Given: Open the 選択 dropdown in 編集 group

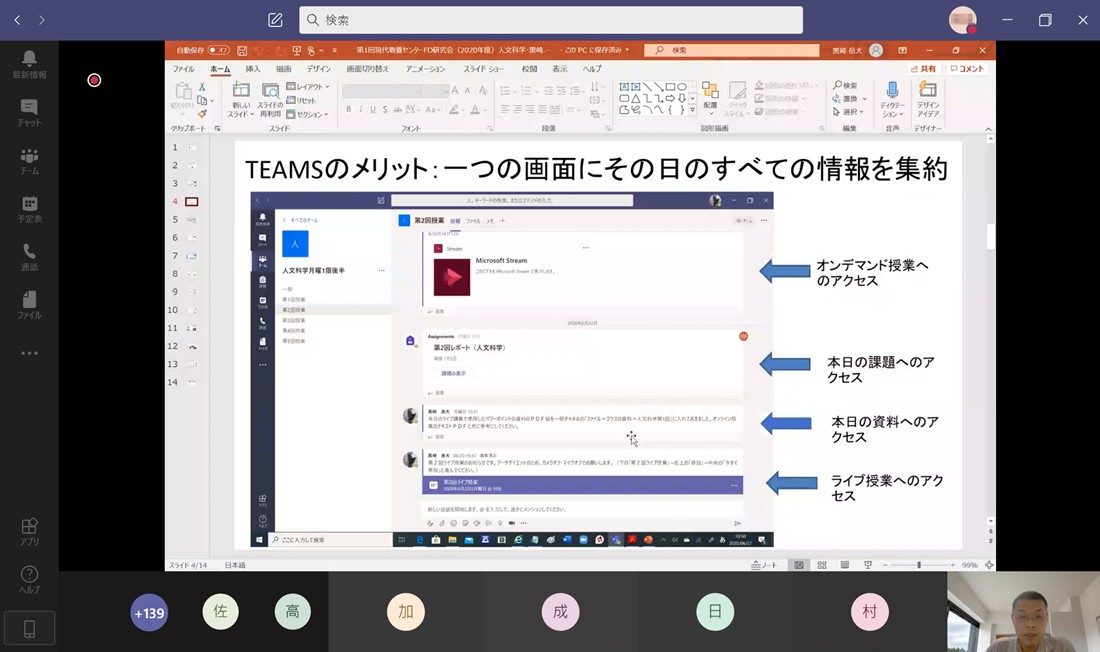Looking at the screenshot, I should pyautogui.click(x=848, y=112).
